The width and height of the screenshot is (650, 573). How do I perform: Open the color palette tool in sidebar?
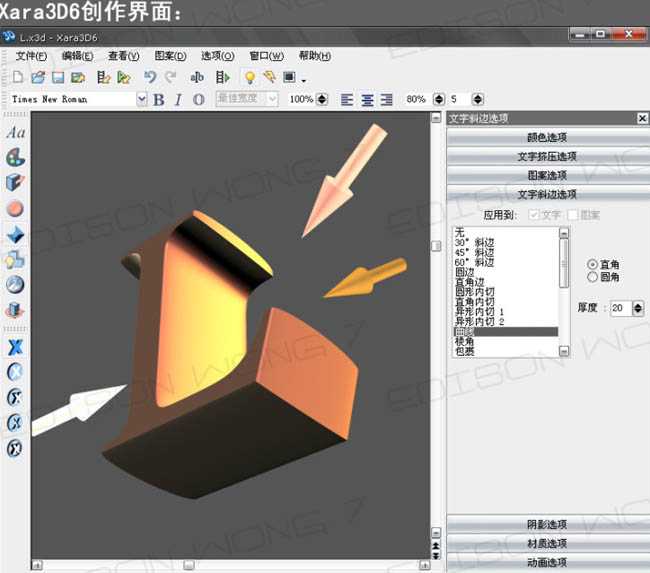click(15, 158)
